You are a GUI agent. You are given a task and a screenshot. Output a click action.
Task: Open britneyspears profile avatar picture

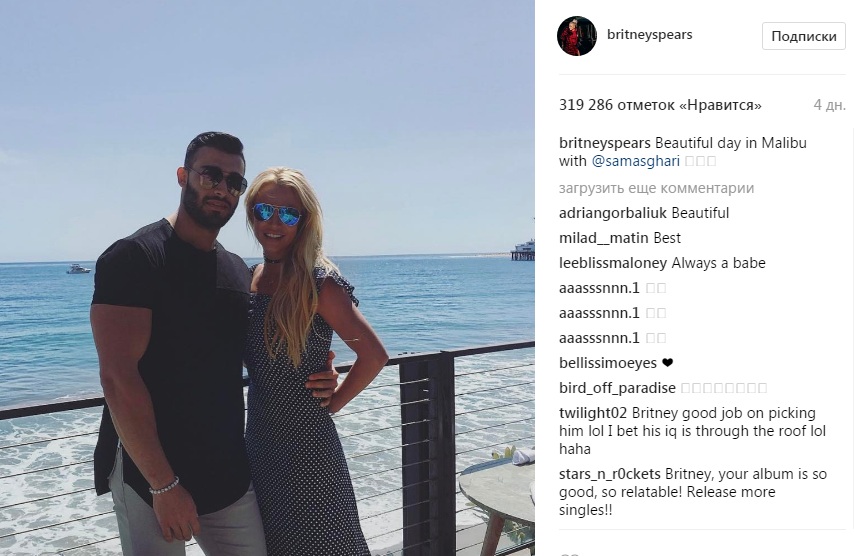[577, 36]
